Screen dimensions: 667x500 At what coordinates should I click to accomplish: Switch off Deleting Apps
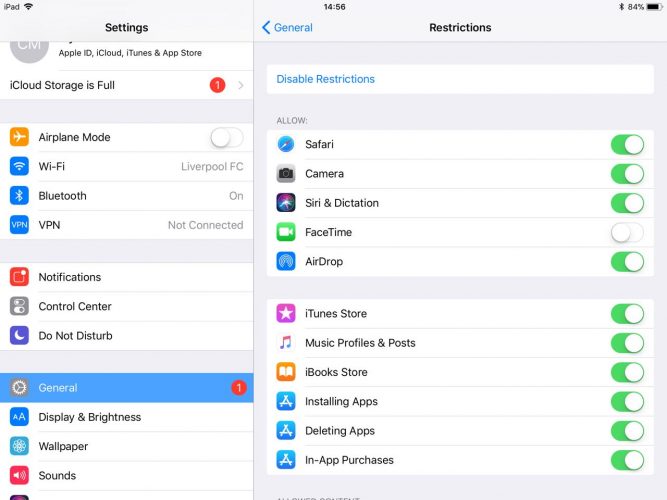(x=627, y=431)
